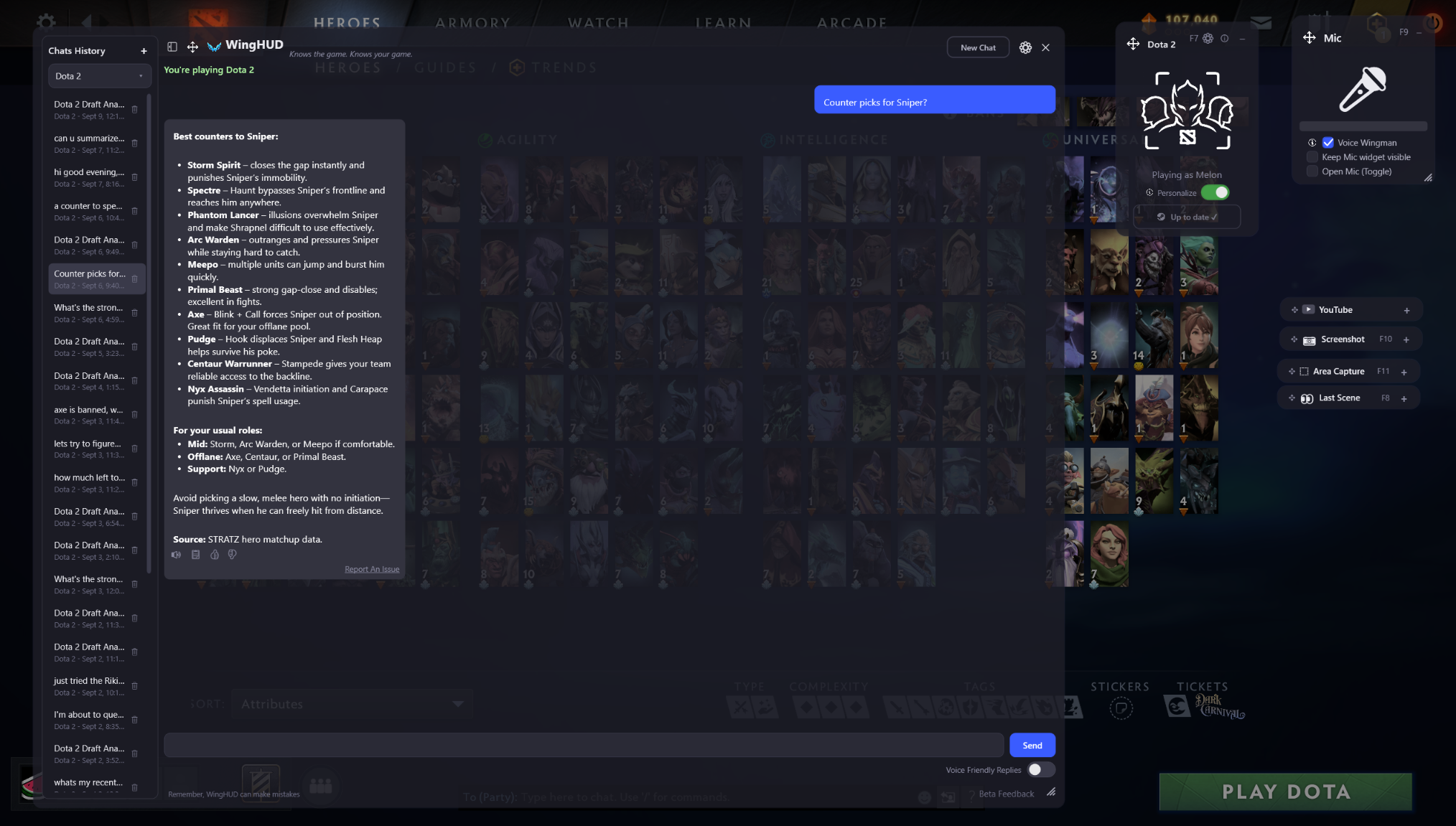Click the Send button
This screenshot has width=1456, height=826.
tap(1032, 745)
